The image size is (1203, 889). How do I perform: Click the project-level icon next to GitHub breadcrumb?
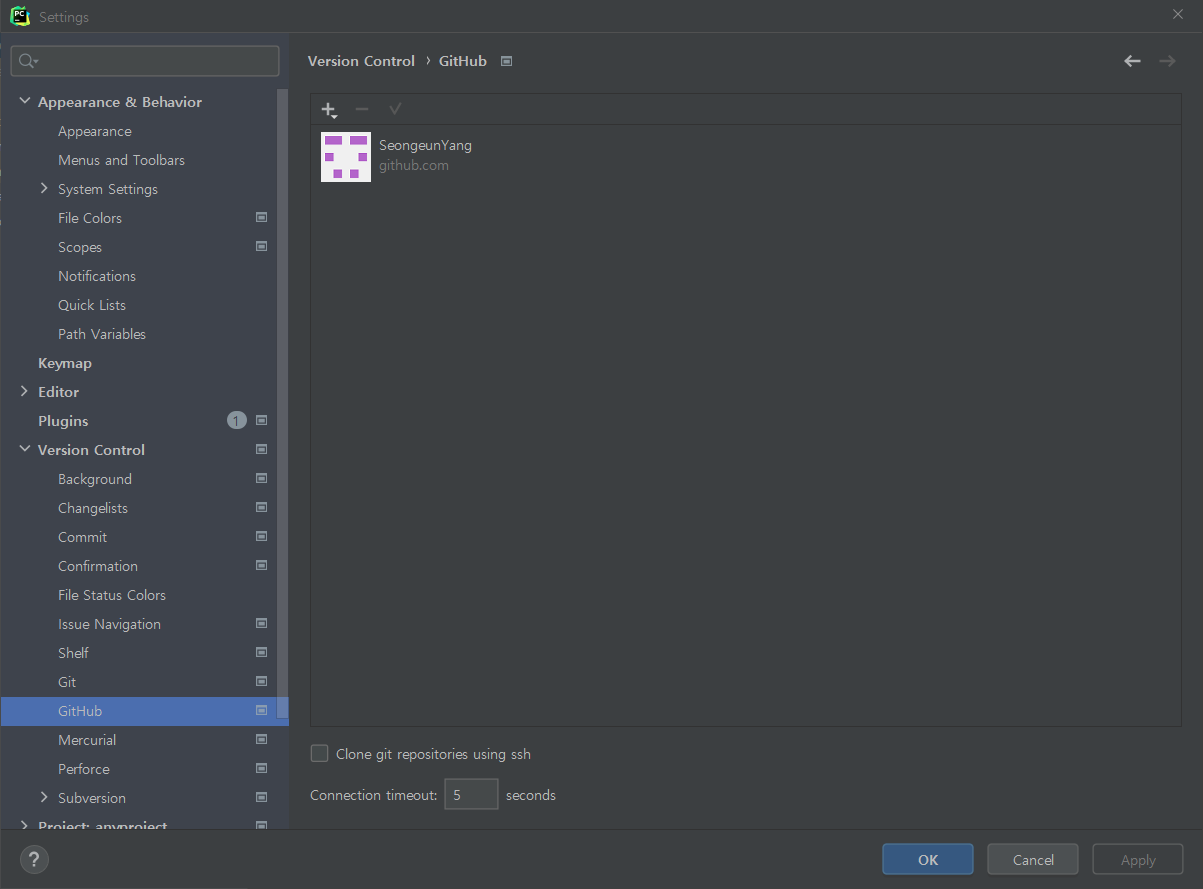click(x=506, y=61)
